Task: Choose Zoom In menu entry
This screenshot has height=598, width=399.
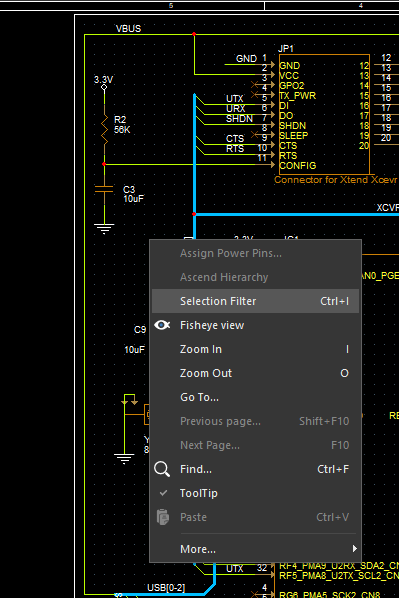Action: coord(255,349)
